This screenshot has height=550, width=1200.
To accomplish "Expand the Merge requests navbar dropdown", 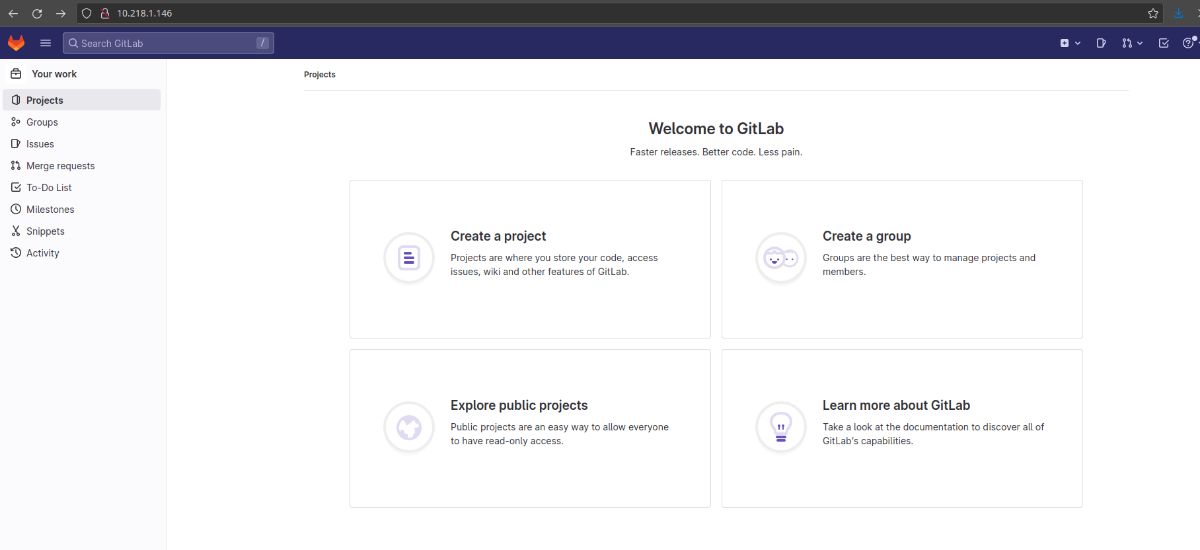I will pos(1132,43).
